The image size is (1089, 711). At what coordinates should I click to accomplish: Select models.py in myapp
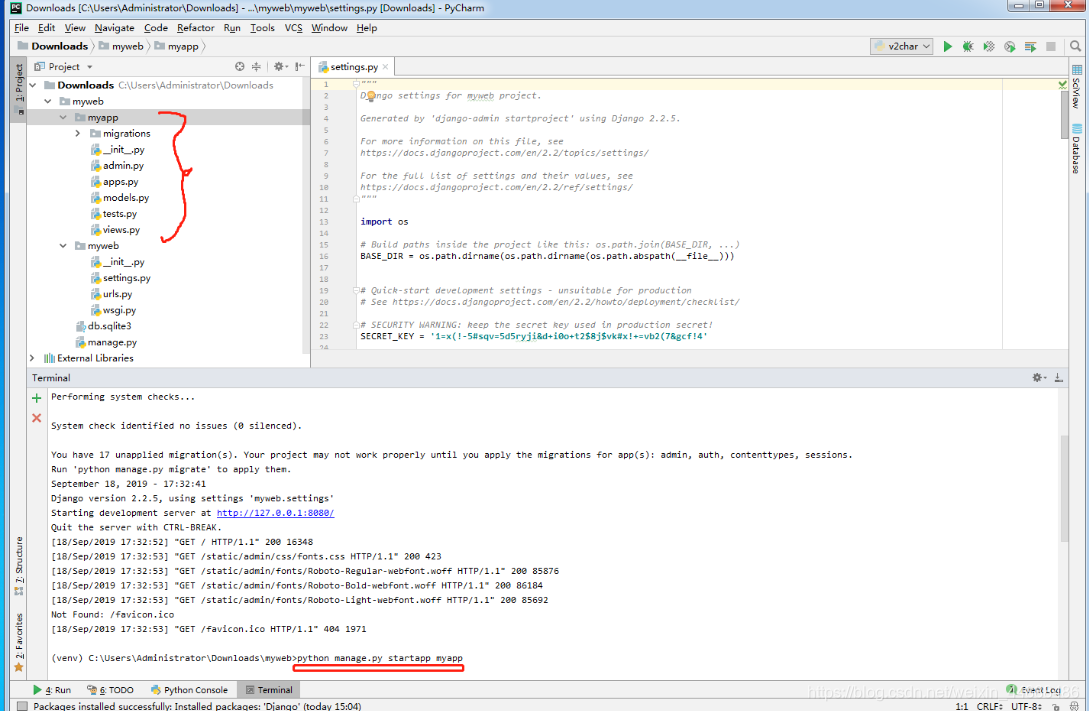click(119, 198)
